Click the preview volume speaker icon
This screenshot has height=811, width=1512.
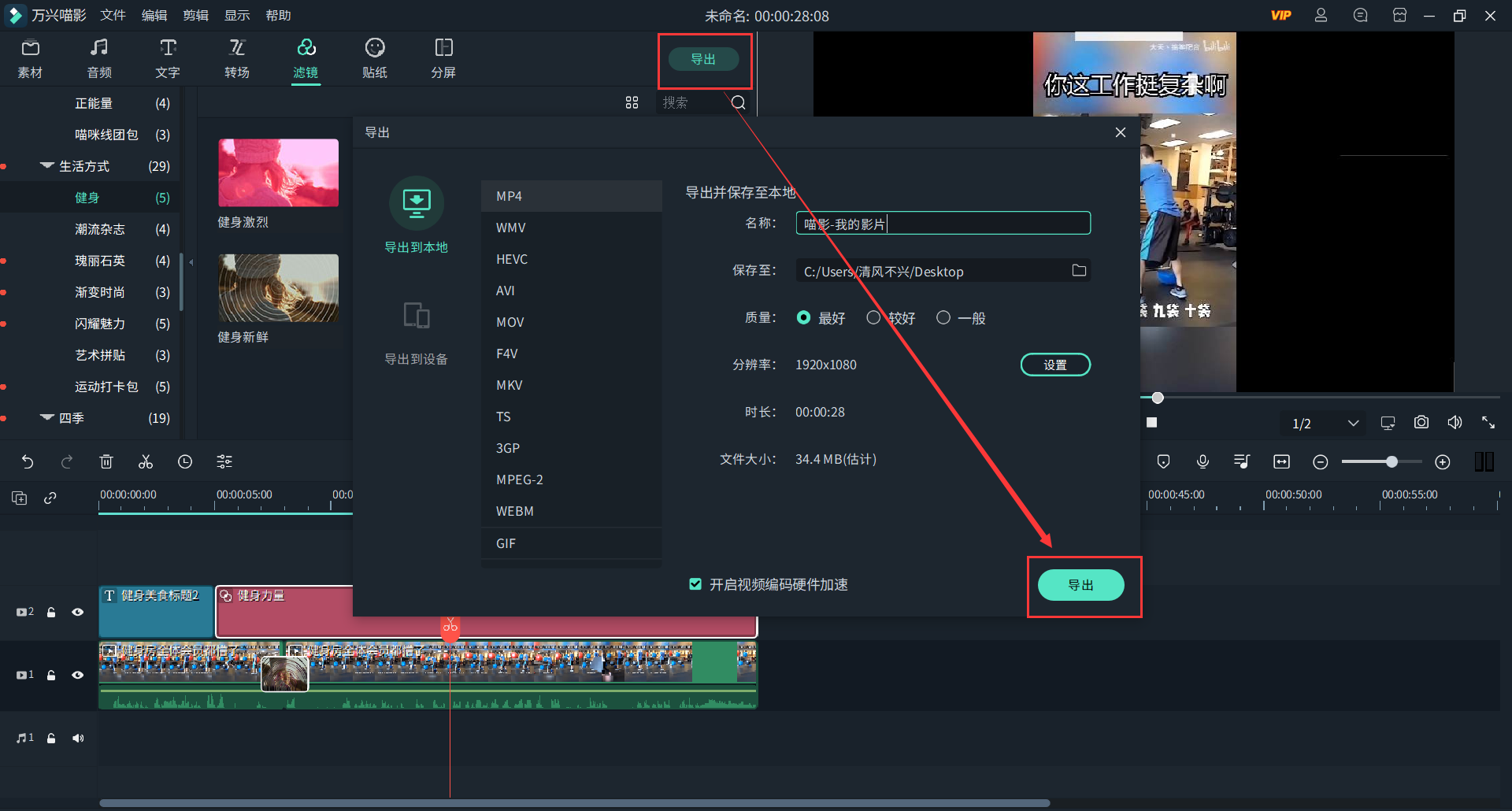pos(1455,423)
